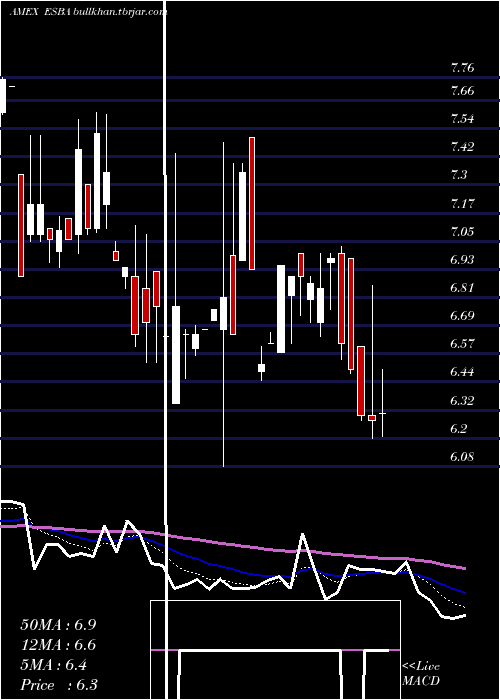Click the 6.57 price axis label
The height and width of the screenshot is (700, 500).
tap(462, 344)
